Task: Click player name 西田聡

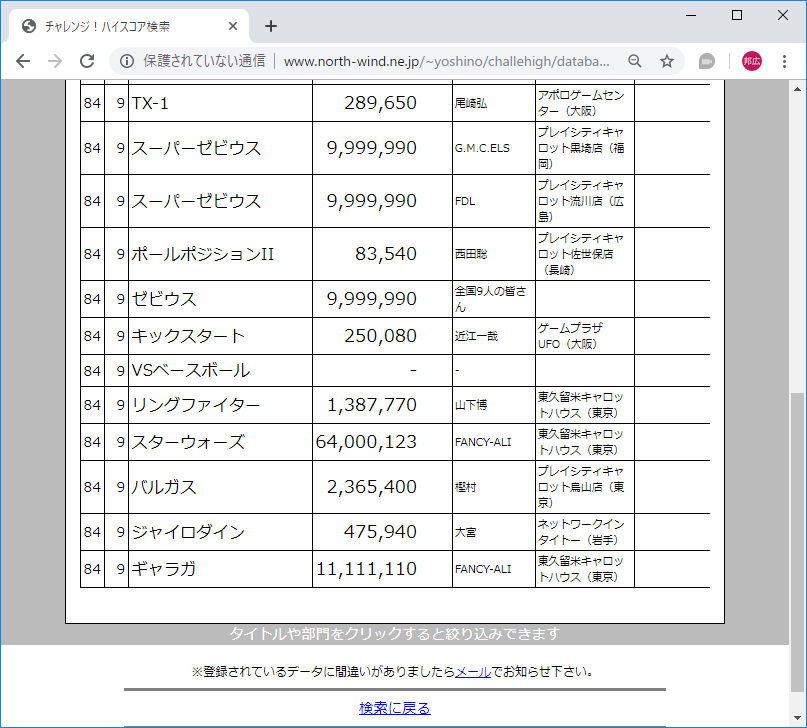Action: (471, 254)
